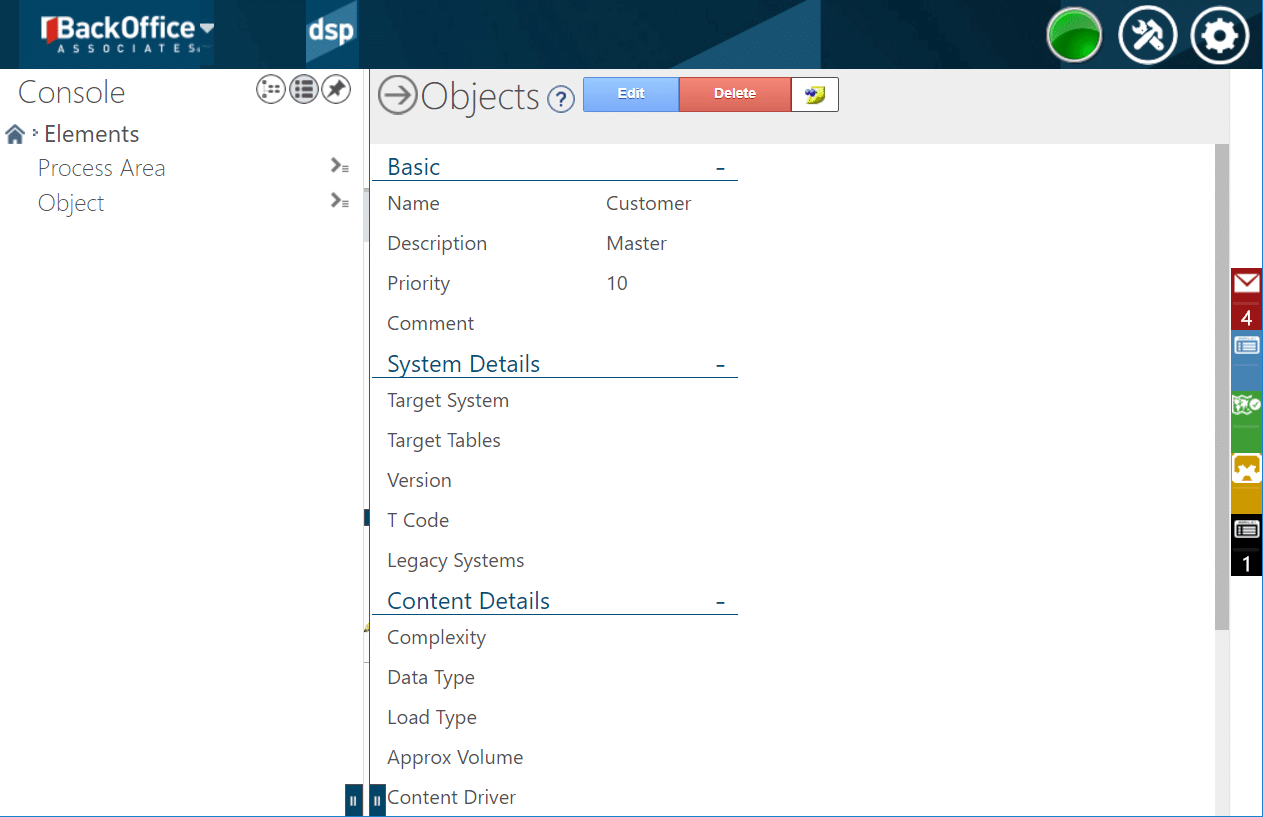Select Object in the Console menu
The width and height of the screenshot is (1263, 817).
point(71,203)
